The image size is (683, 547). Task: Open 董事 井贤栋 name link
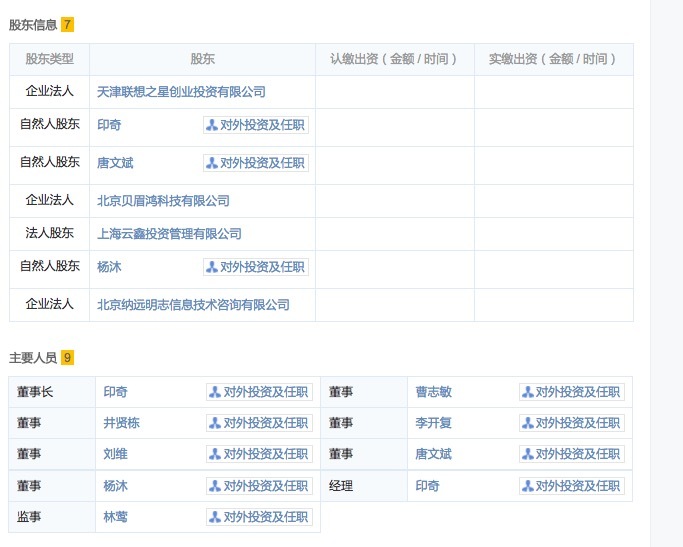click(x=122, y=423)
